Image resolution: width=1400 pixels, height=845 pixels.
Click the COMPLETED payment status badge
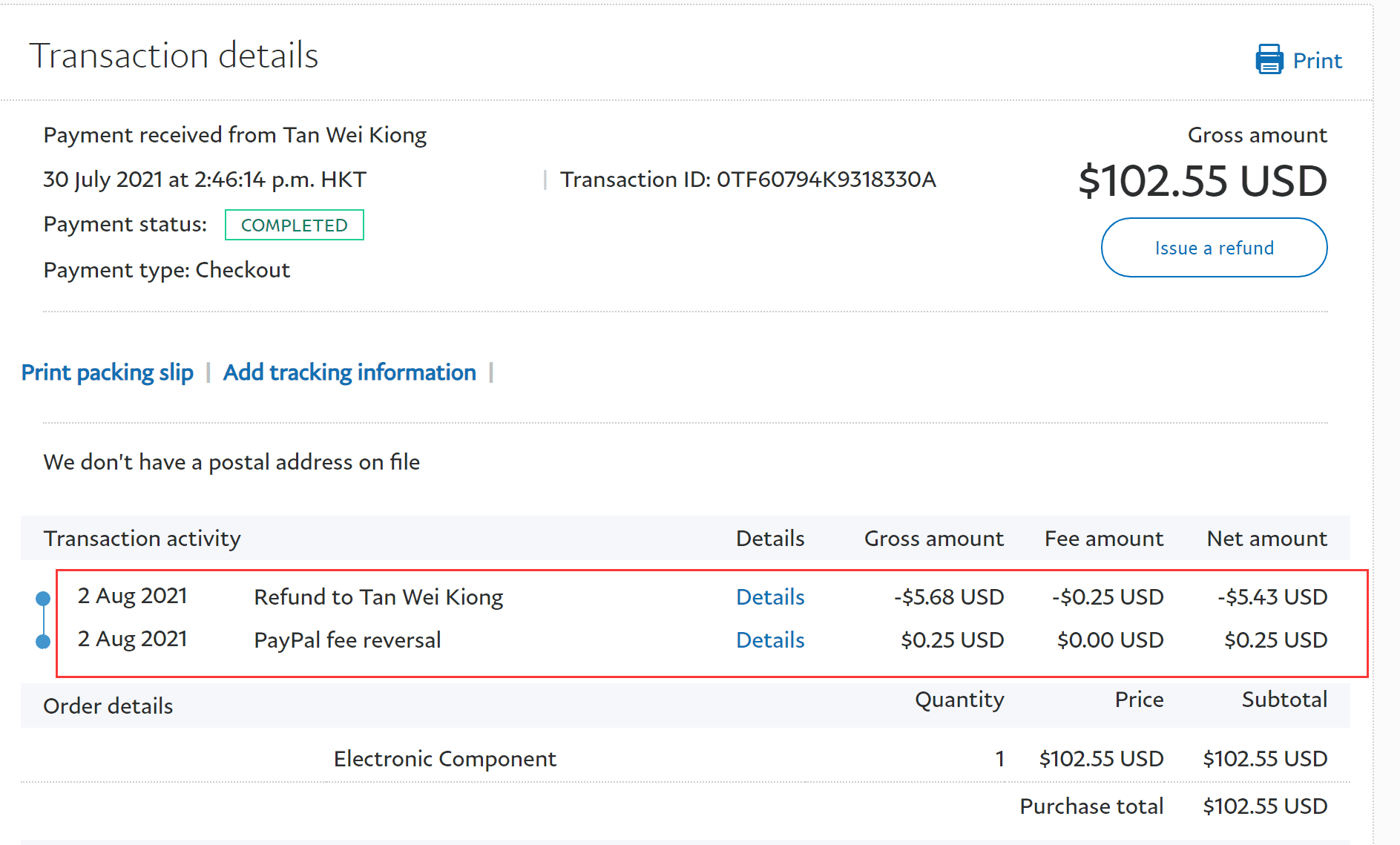(x=294, y=226)
